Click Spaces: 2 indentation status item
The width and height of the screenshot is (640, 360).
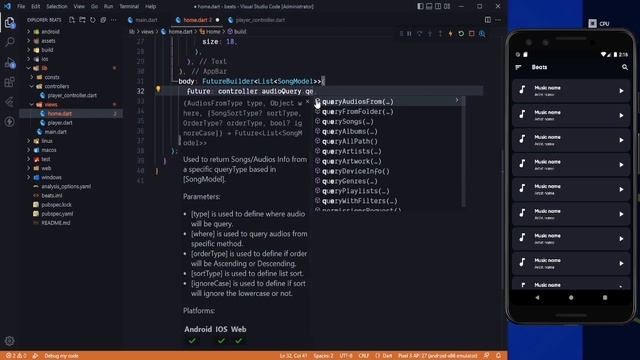coord(323,356)
